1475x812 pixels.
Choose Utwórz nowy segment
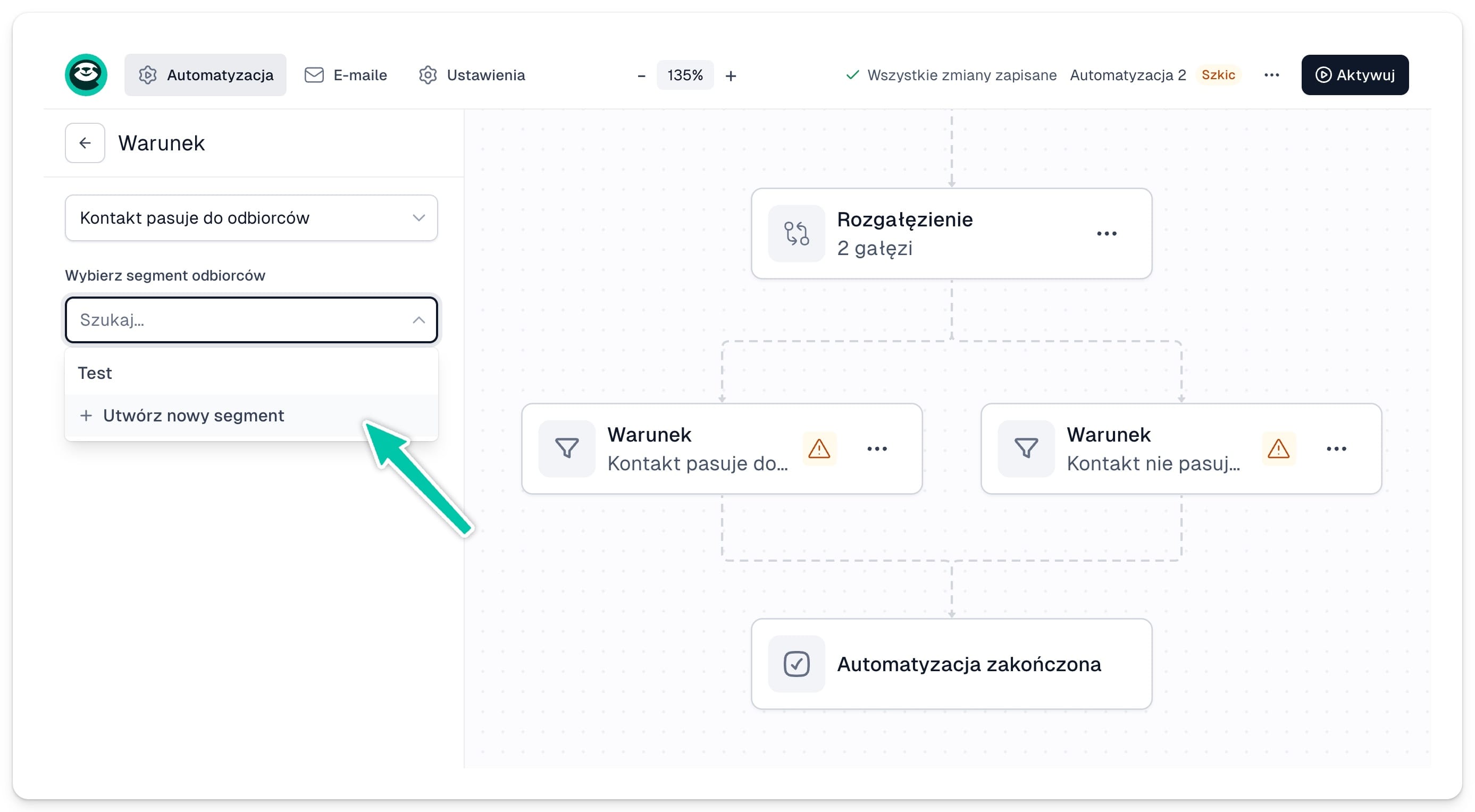click(252, 416)
